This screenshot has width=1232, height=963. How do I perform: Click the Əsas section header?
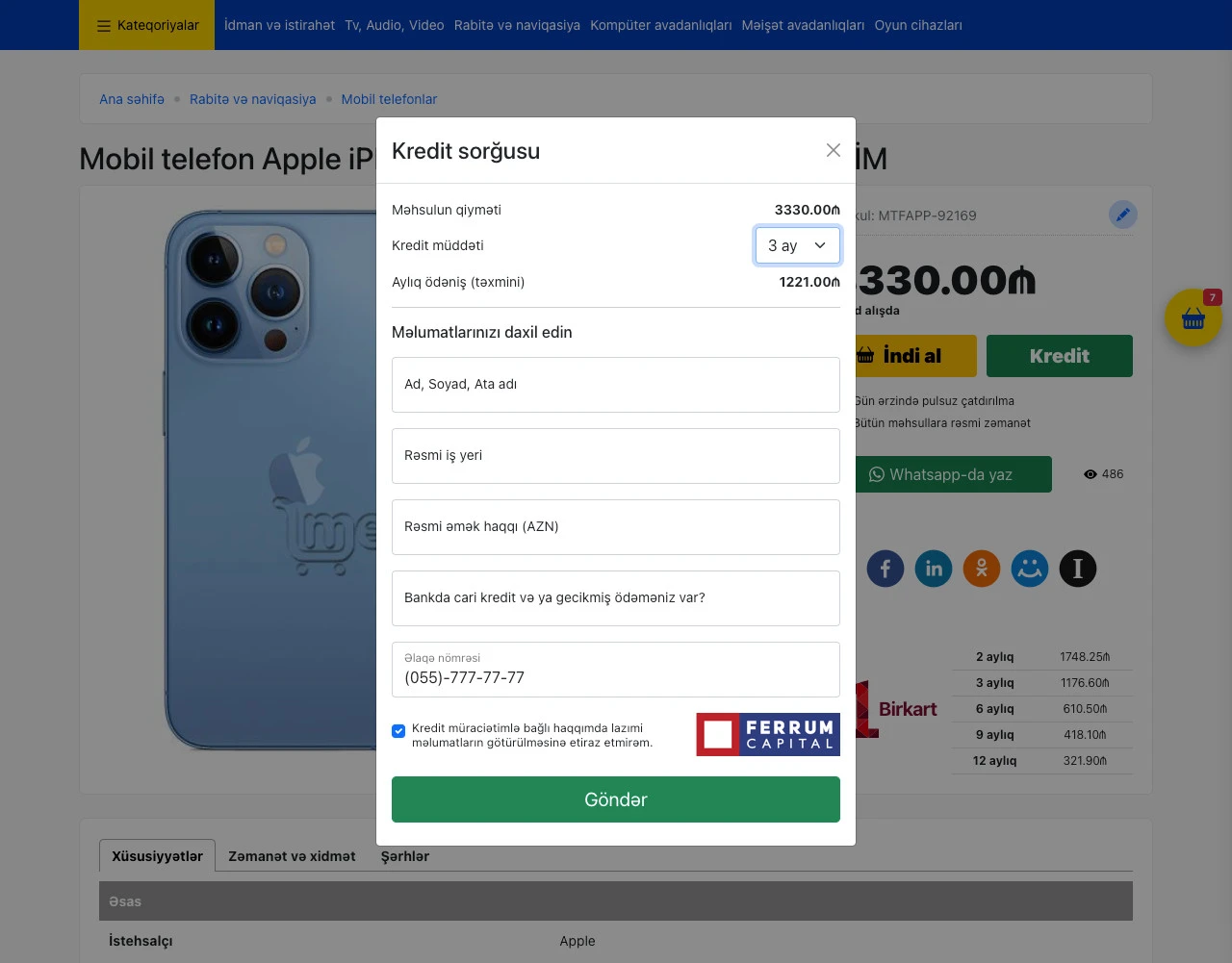pos(616,901)
